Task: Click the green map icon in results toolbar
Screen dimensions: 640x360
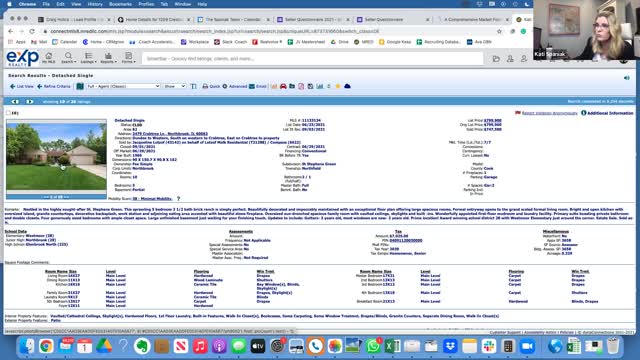Action: click(x=80, y=86)
